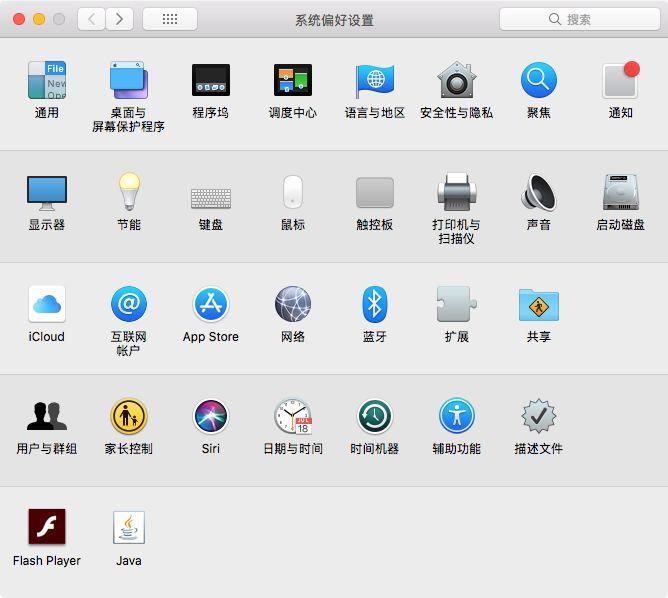The image size is (668, 598).
Task: Open the 鼠标 mouse preferences
Action: tap(293, 192)
